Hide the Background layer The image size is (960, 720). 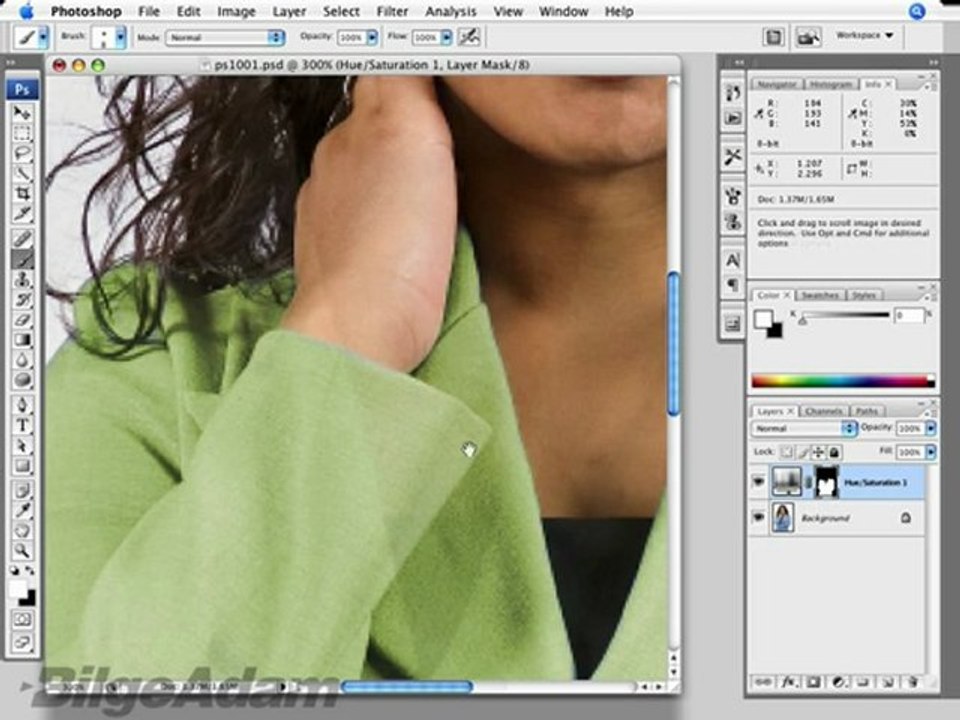tap(759, 518)
